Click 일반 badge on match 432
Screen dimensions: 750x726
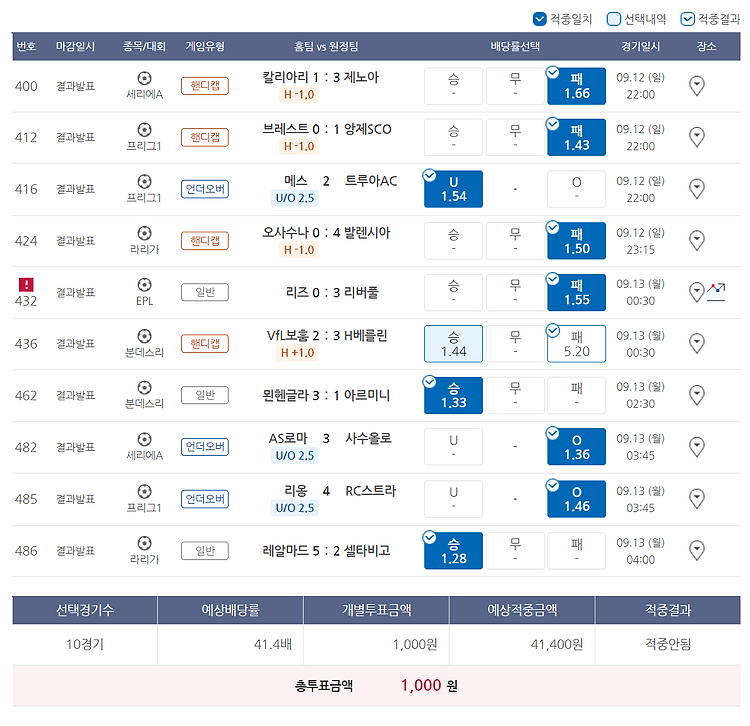[205, 292]
